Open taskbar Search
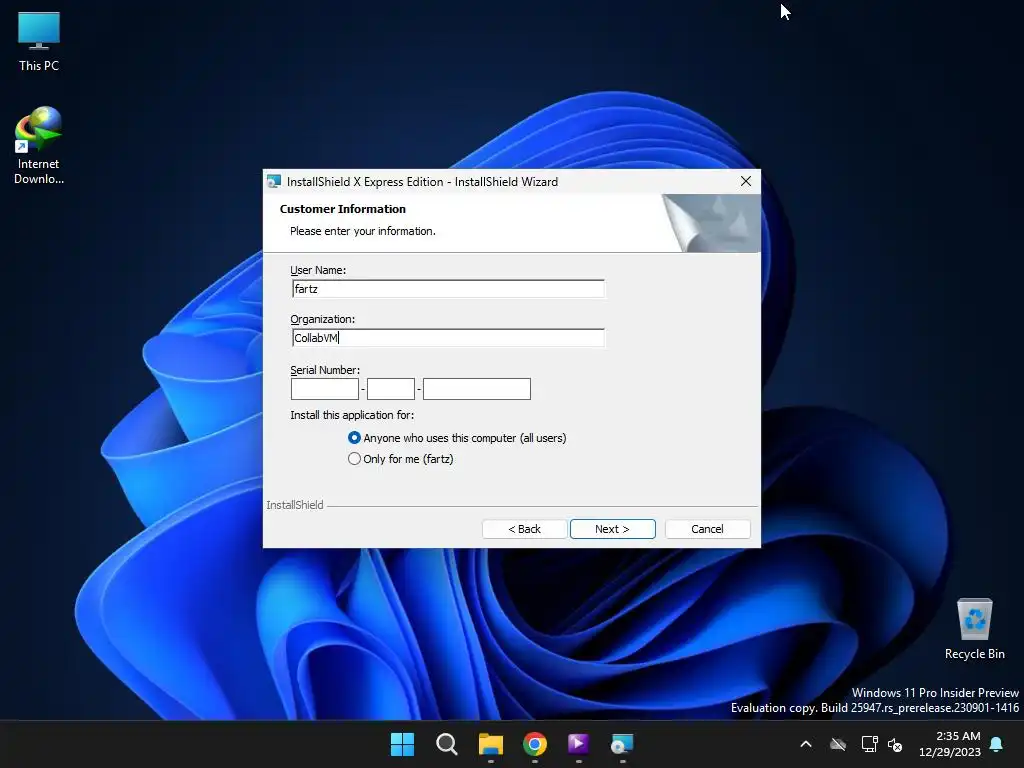Viewport: 1024px width, 768px height. click(x=447, y=744)
